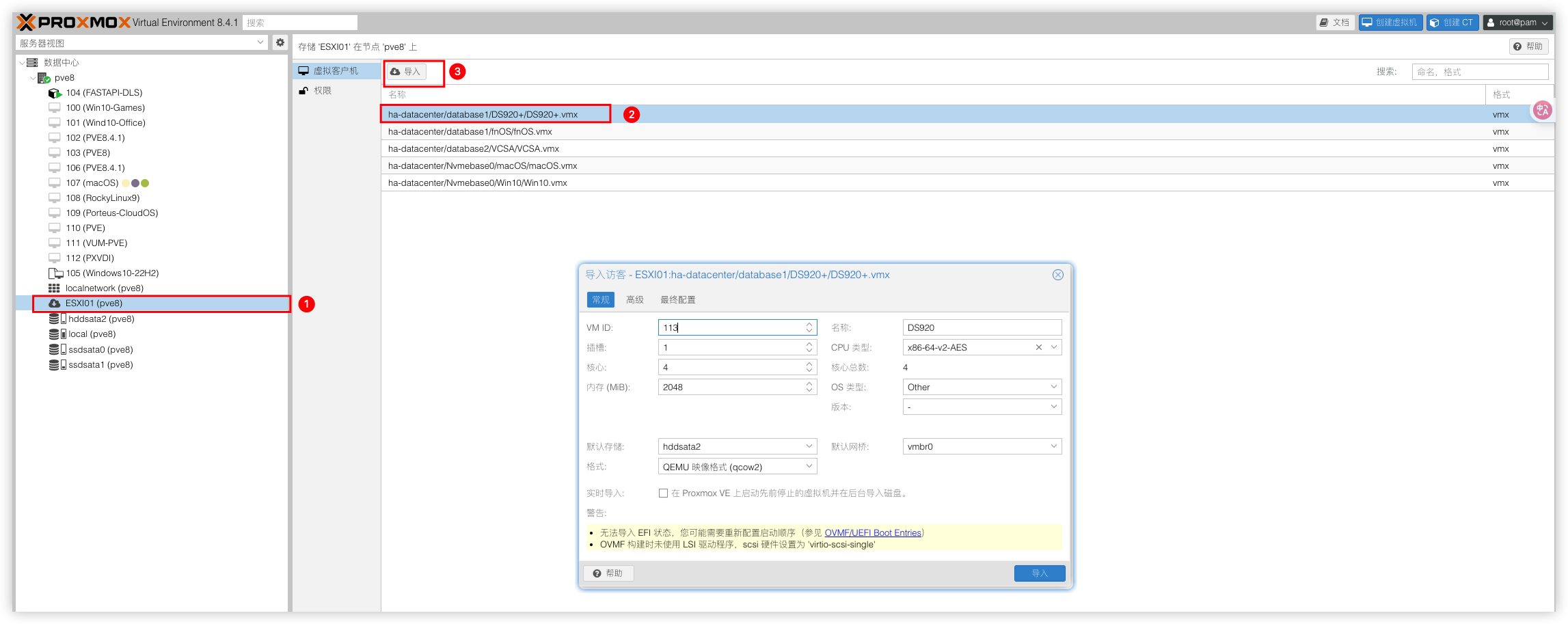
Task: Enable live import checkbox
Action: 663,493
